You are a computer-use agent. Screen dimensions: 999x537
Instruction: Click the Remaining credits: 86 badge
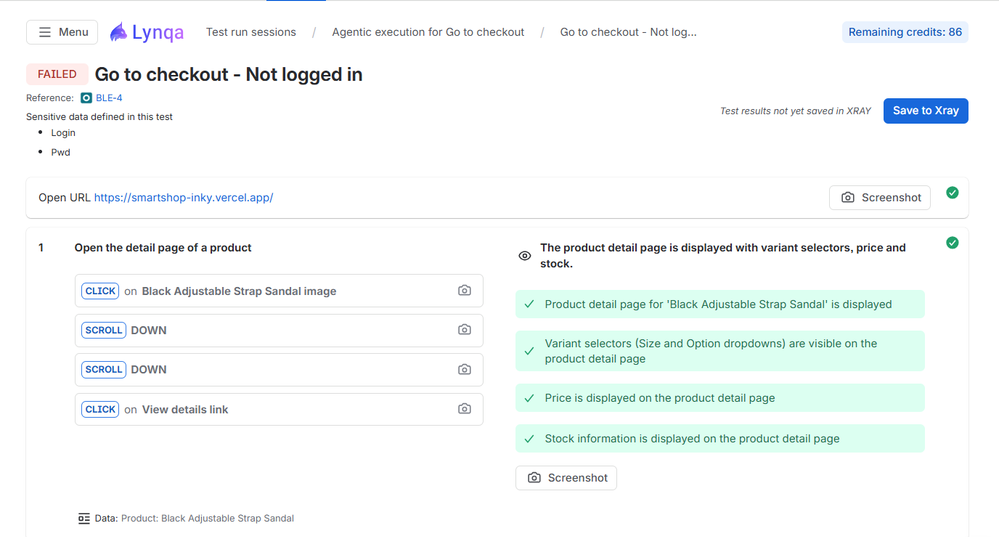905,32
